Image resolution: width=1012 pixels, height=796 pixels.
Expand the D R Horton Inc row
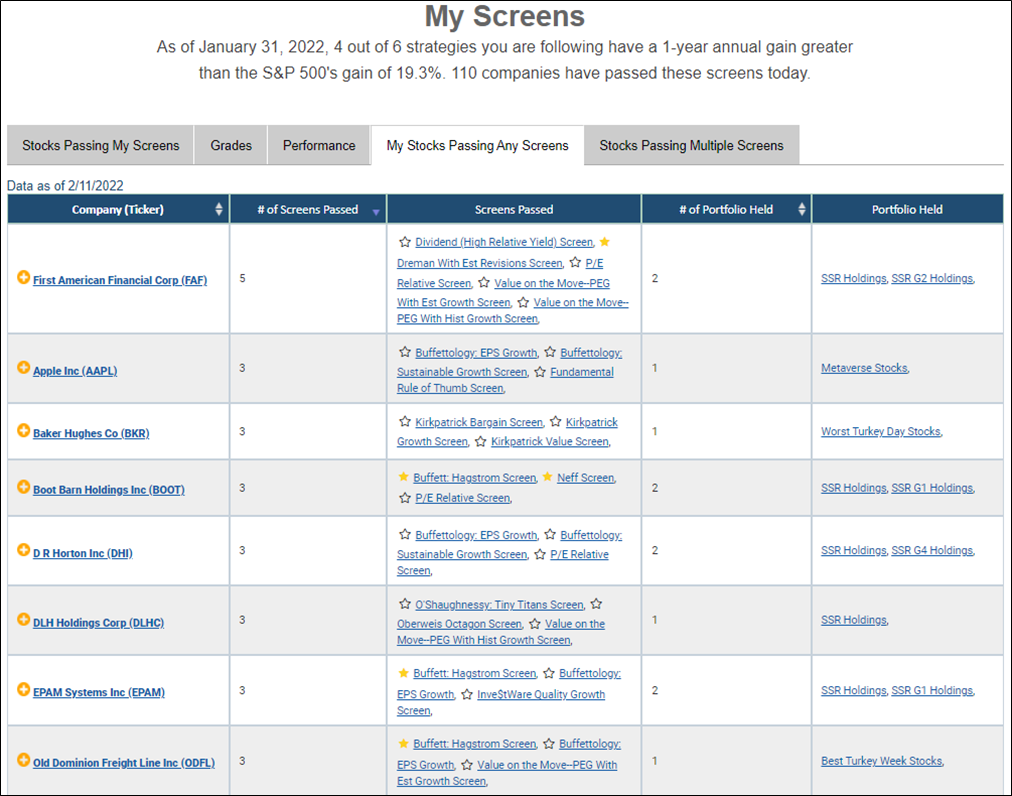[x=23, y=550]
